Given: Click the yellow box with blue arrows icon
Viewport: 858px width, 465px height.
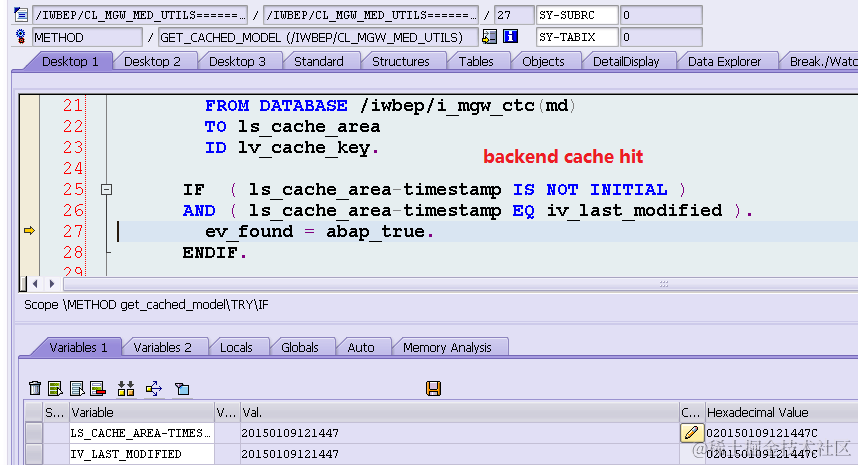Looking at the screenshot, I should [x=154, y=388].
